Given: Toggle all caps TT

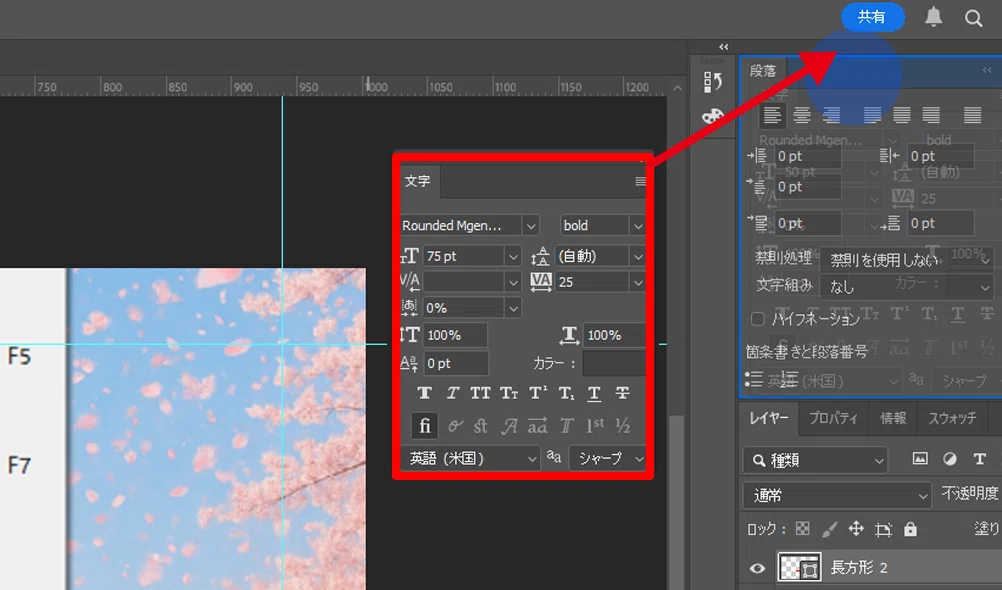Looking at the screenshot, I should [x=480, y=393].
